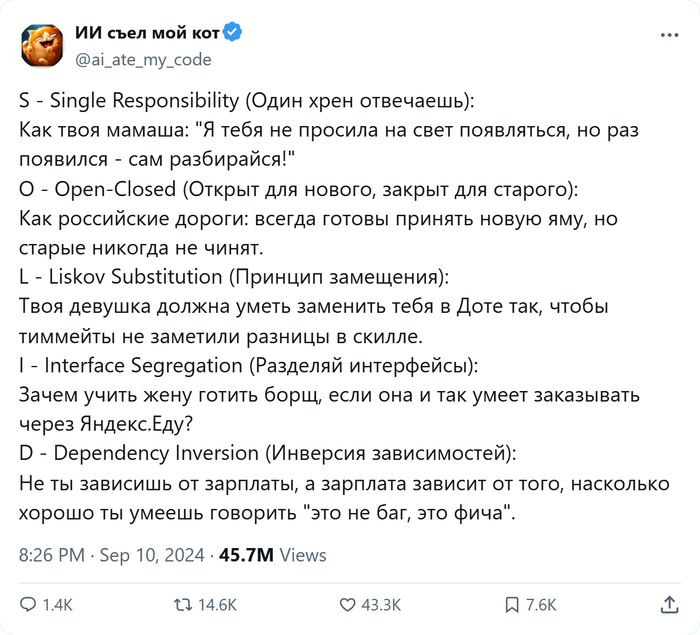Click the @ai_ate_my_code handle
This screenshot has height=635, width=700.
(x=143, y=59)
